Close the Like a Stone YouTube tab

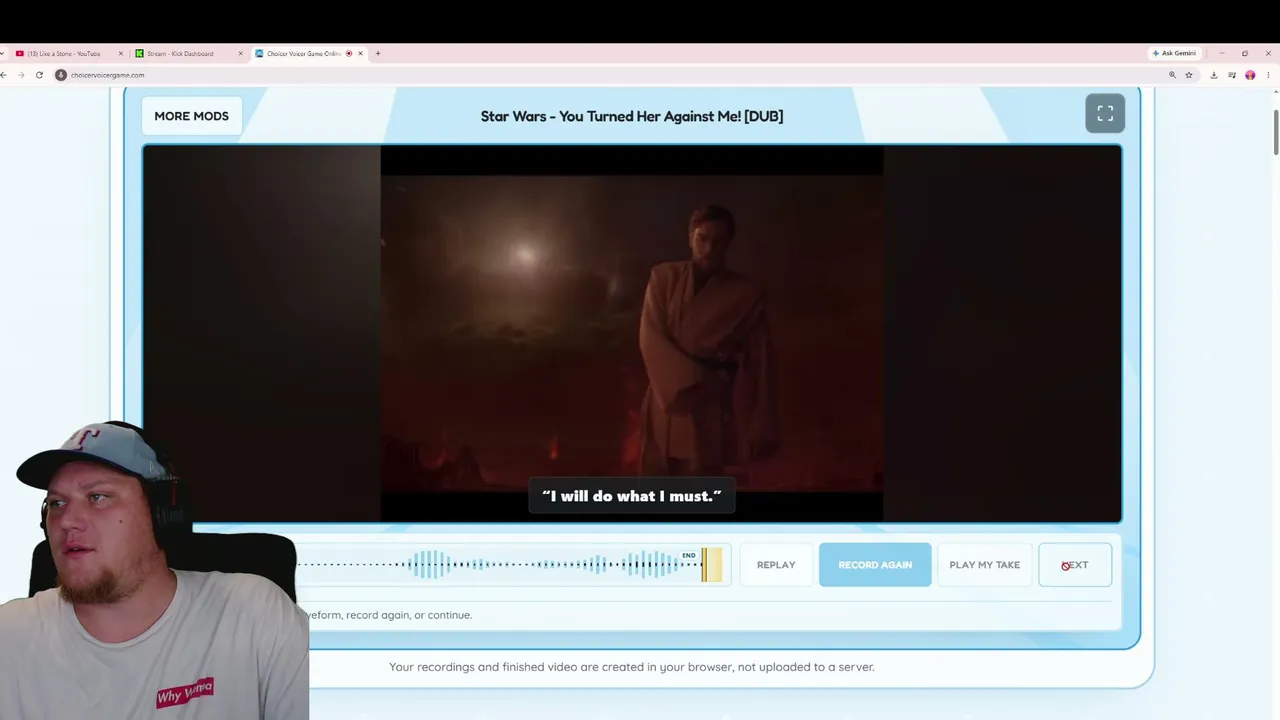[x=121, y=53]
